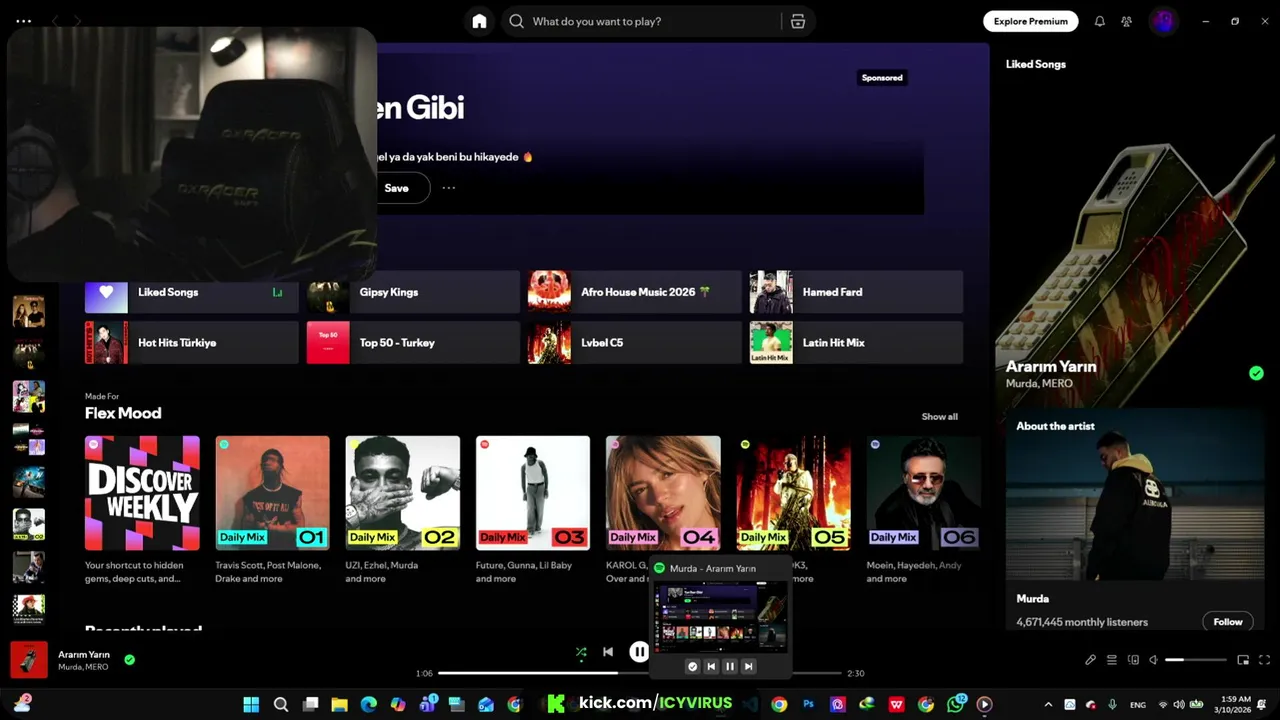
Task: Open Connect to a device icon
Action: click(x=1133, y=660)
